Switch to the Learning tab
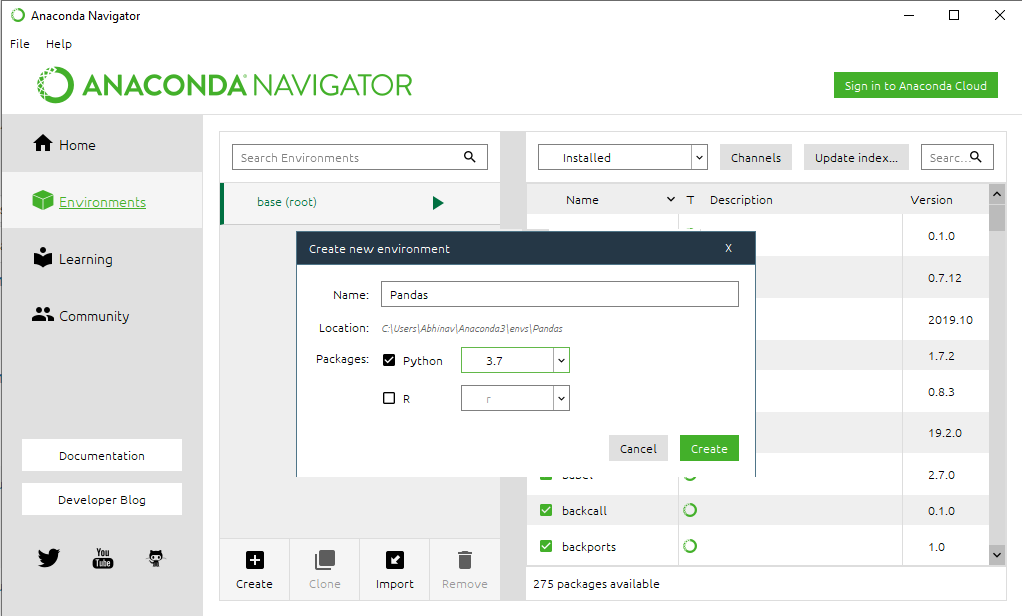The image size is (1022, 616). tap(102, 258)
